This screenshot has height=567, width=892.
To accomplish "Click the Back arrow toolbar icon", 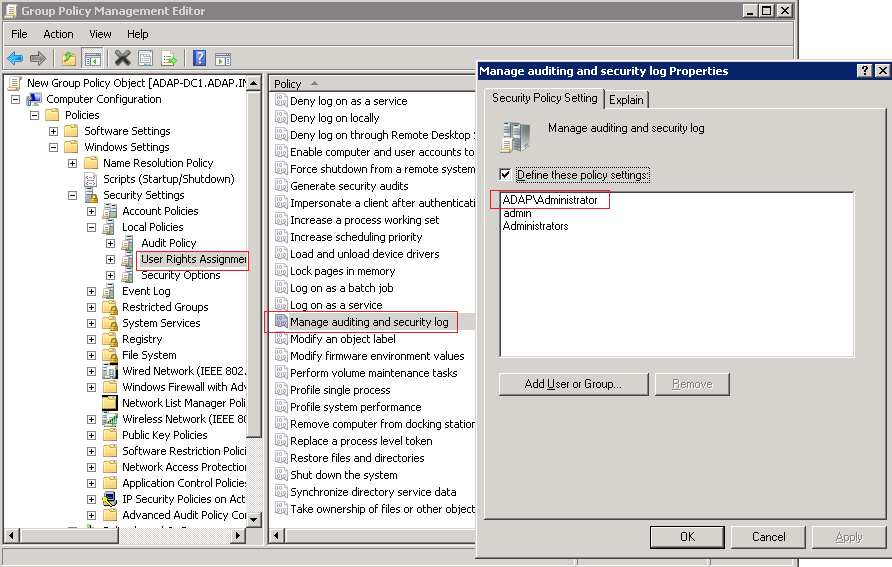I will (15, 58).
